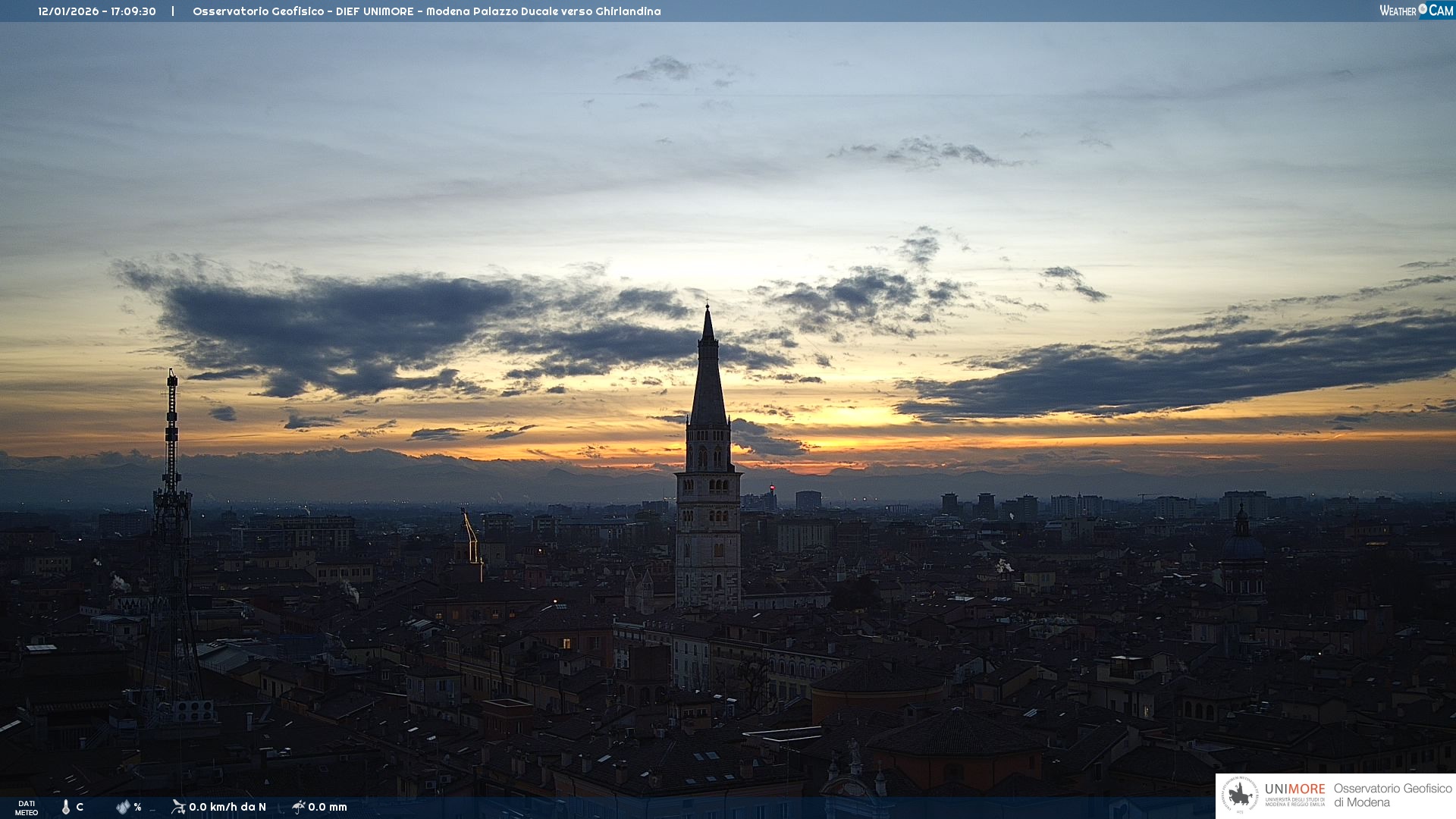The height and width of the screenshot is (819, 1456).
Task: Click the UNIMORE university name text
Action: pyautogui.click(x=1294, y=789)
